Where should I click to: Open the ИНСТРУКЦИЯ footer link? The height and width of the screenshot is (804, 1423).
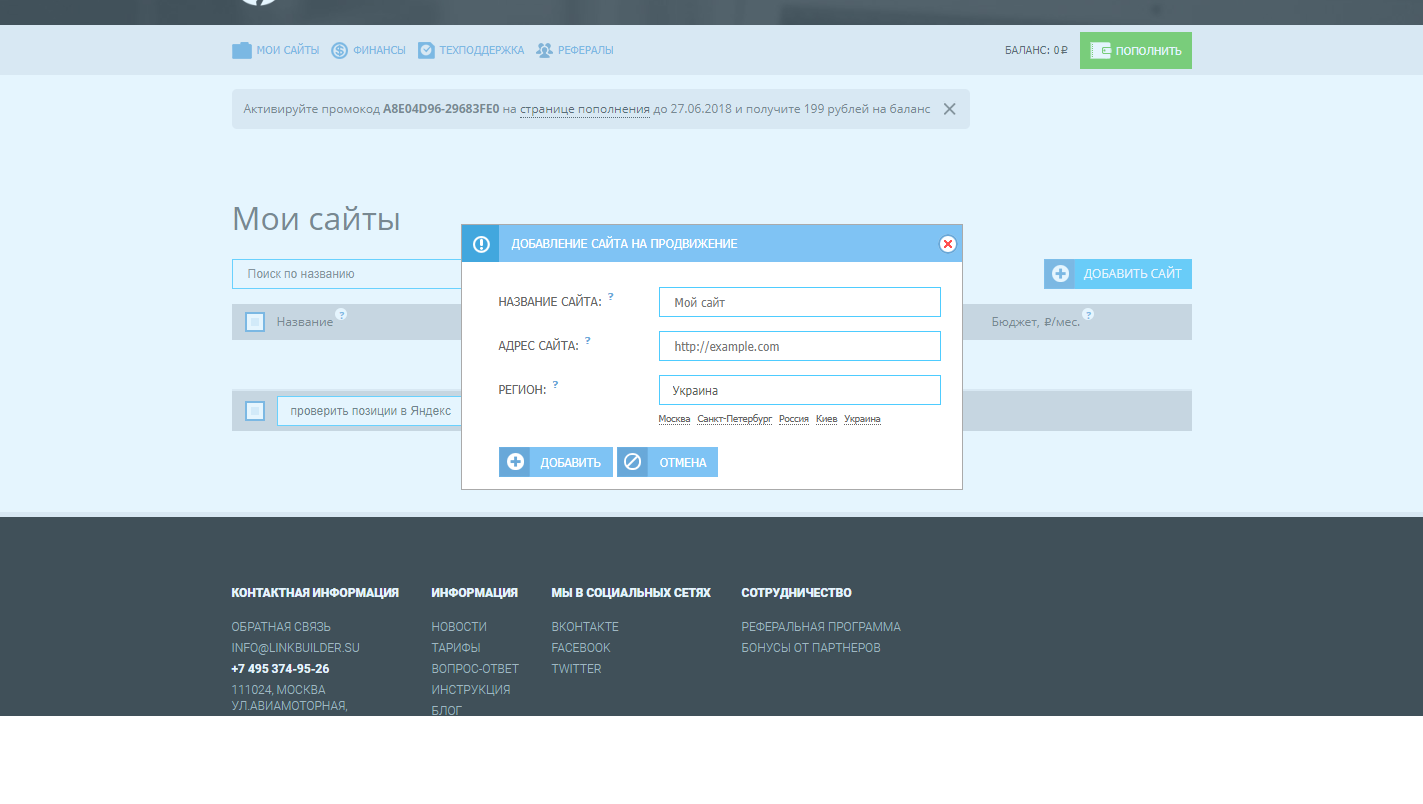coord(471,690)
